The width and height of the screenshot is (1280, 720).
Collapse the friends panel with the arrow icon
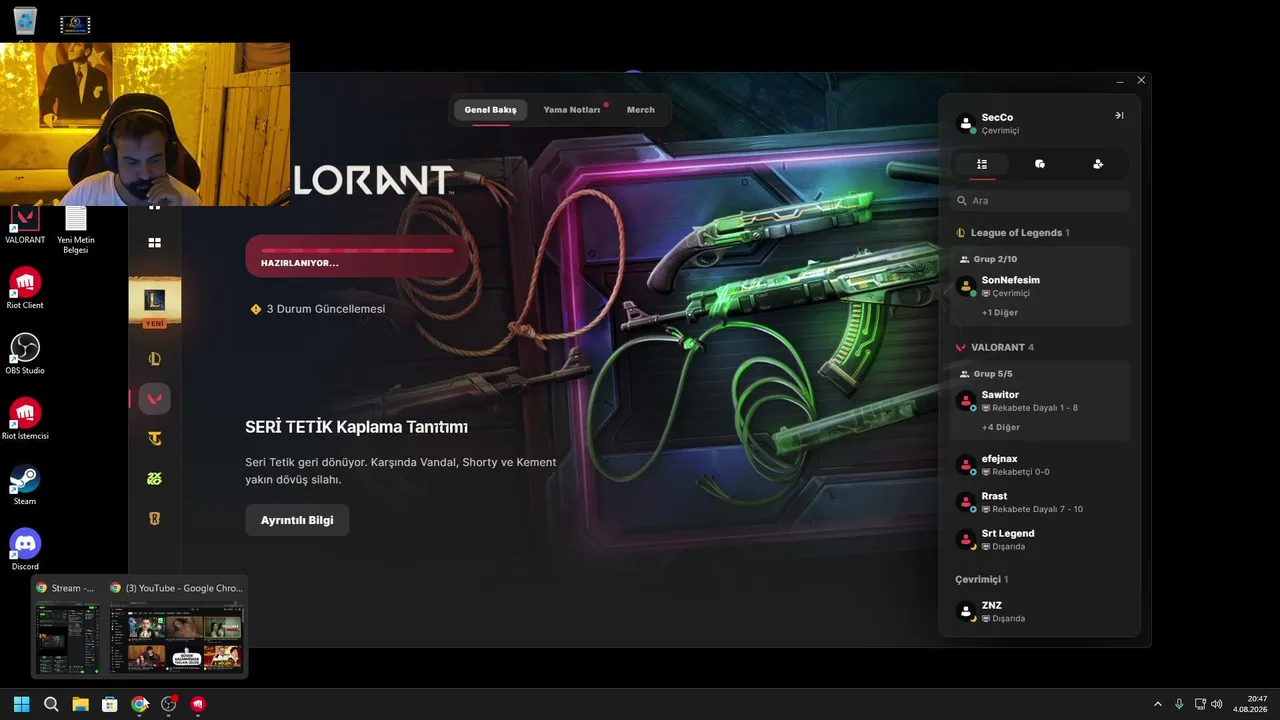pos(1119,116)
